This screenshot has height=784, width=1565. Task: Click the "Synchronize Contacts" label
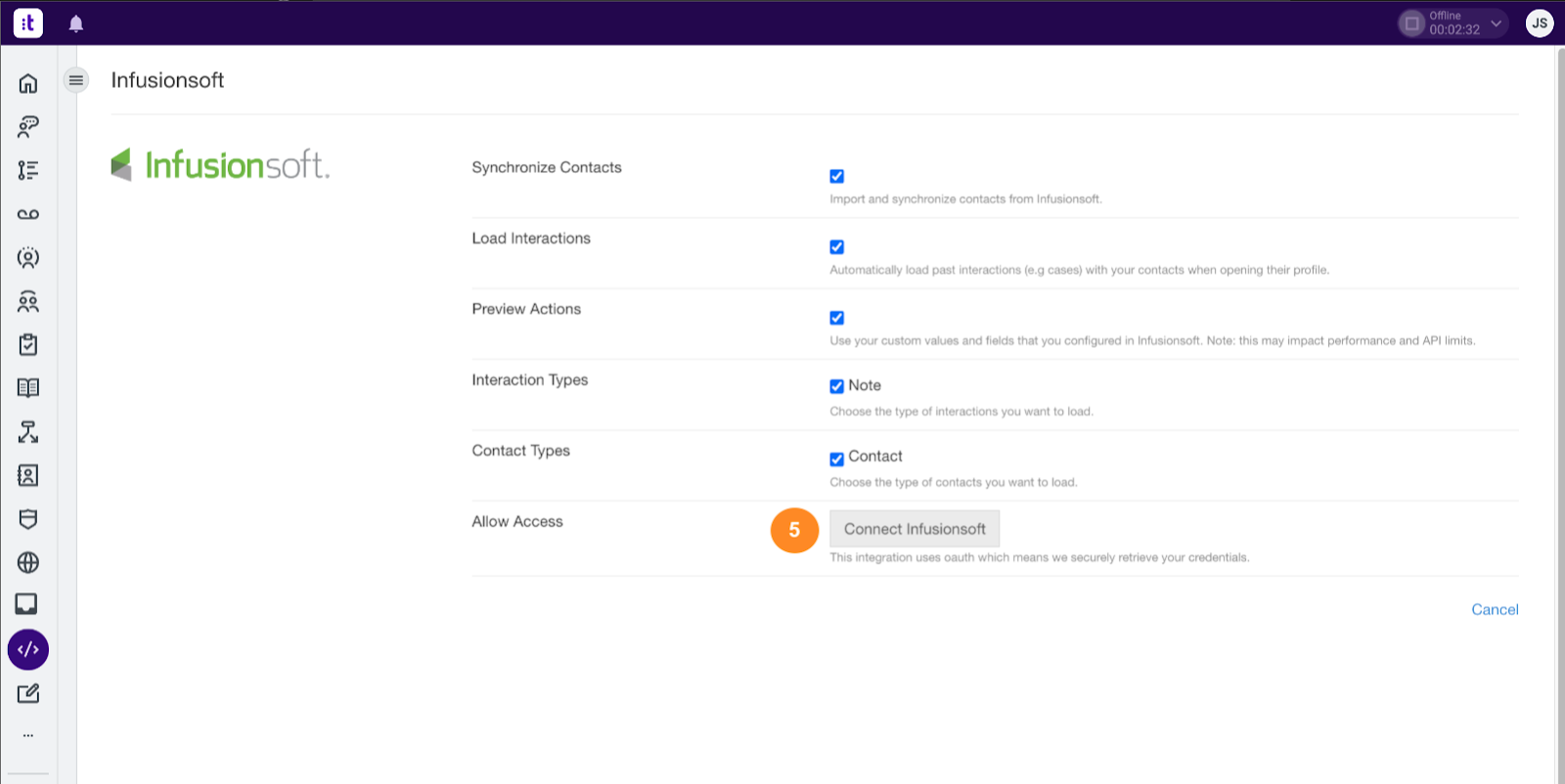[x=547, y=167]
